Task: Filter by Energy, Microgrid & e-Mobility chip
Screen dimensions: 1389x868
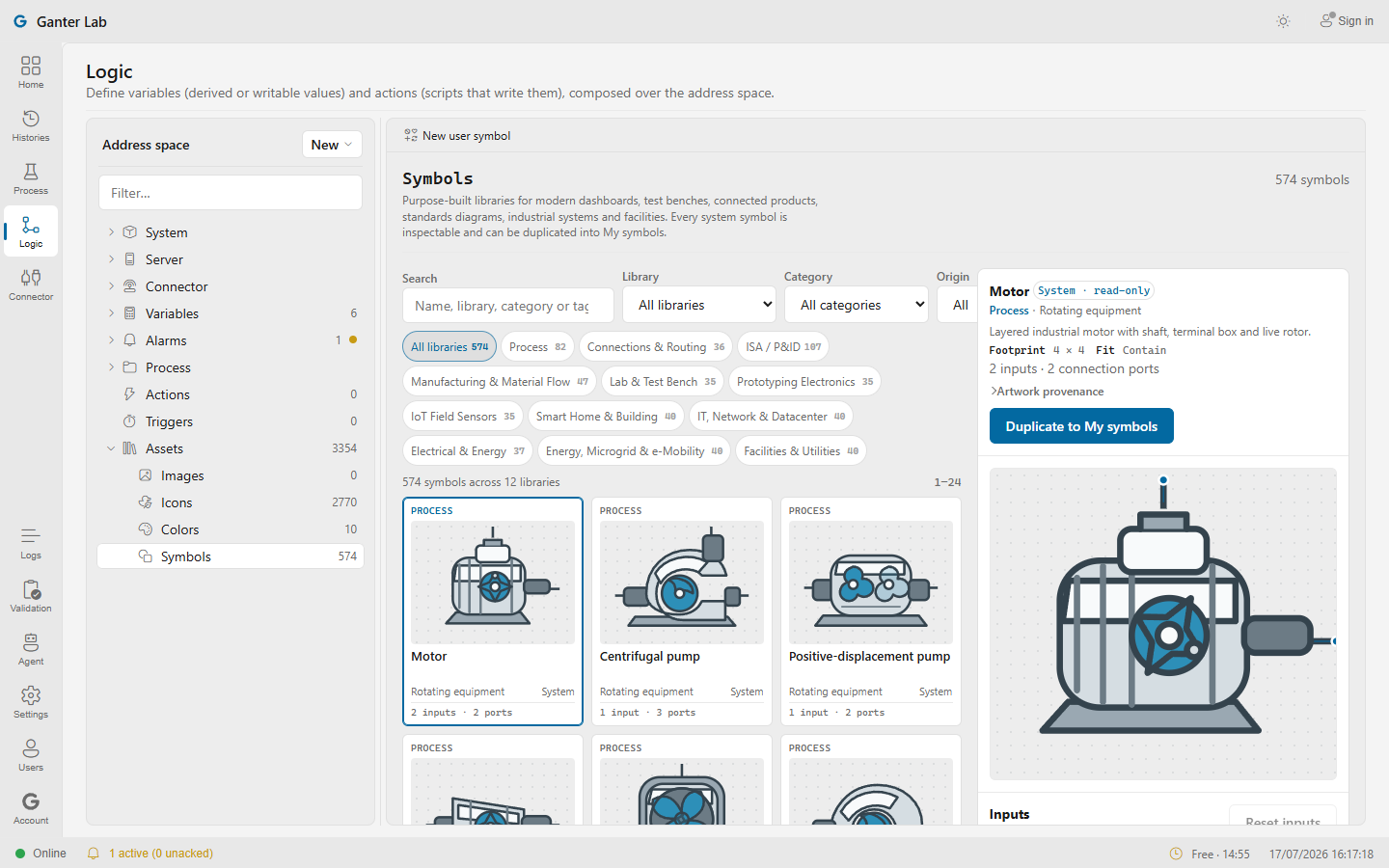Action: [634, 451]
